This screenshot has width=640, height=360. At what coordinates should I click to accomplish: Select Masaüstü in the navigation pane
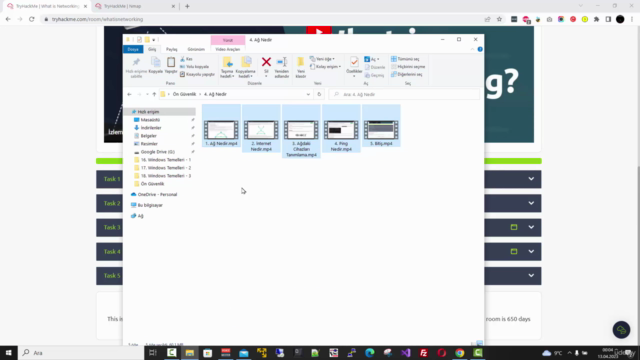point(150,120)
